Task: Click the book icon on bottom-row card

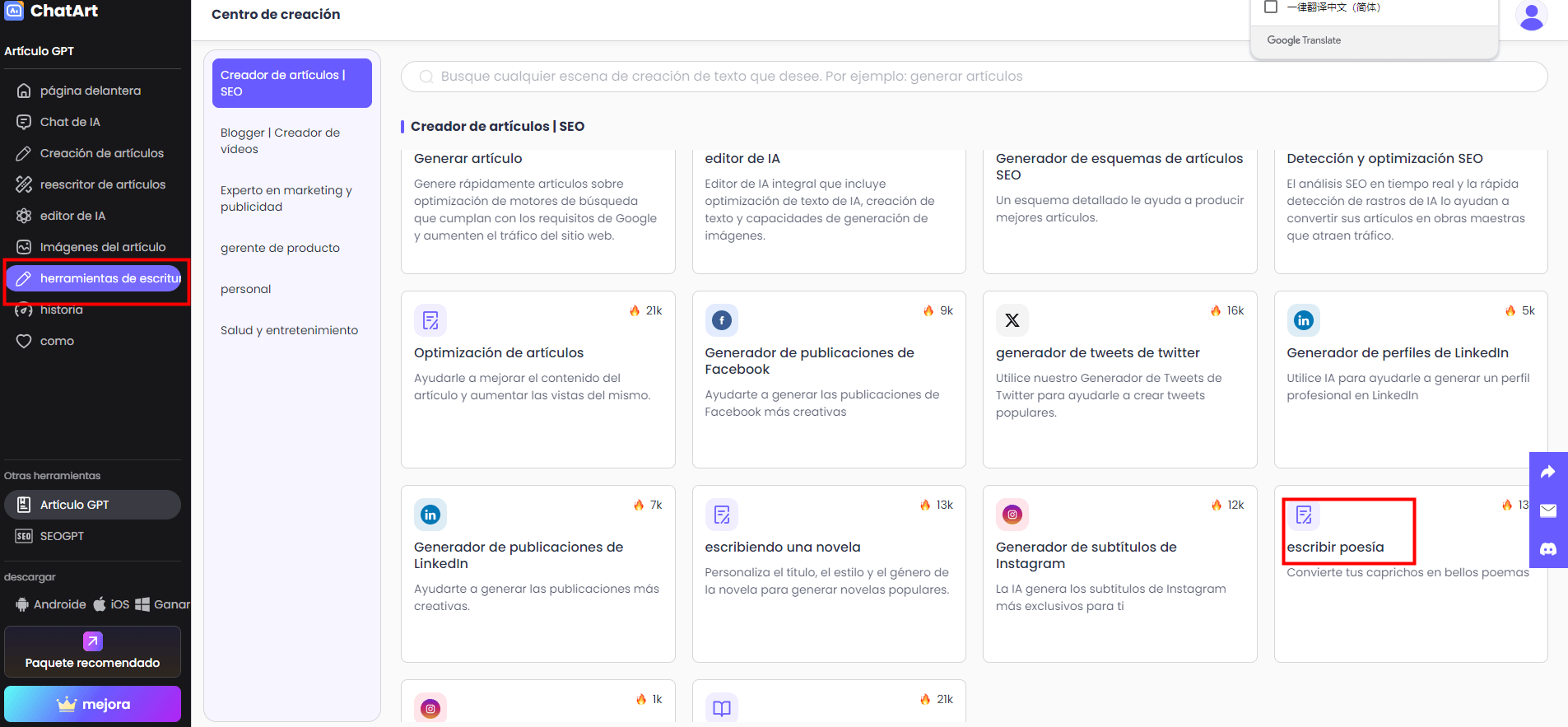Action: coord(722,708)
